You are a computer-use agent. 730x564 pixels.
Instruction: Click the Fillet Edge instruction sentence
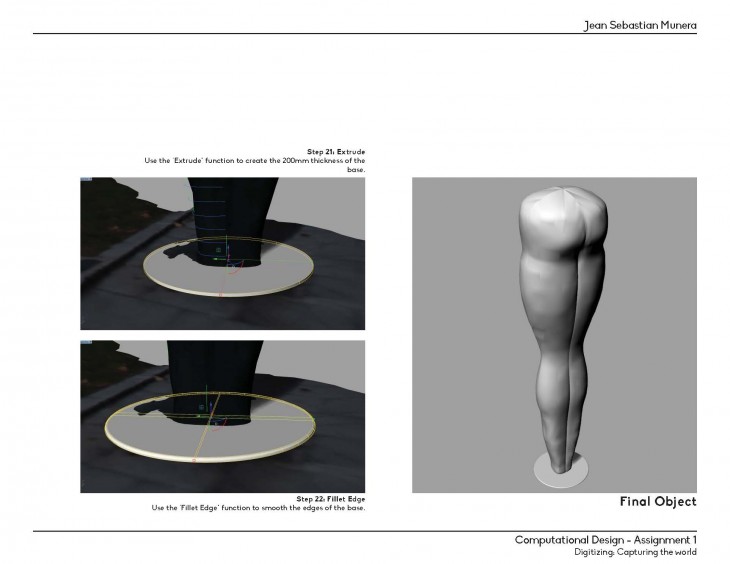pyautogui.click(x=258, y=508)
